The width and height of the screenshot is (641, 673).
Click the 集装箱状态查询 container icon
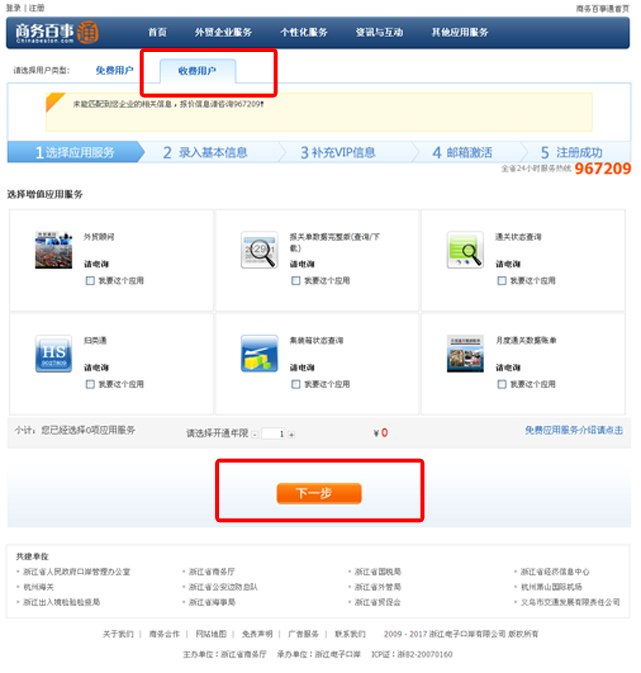(259, 354)
